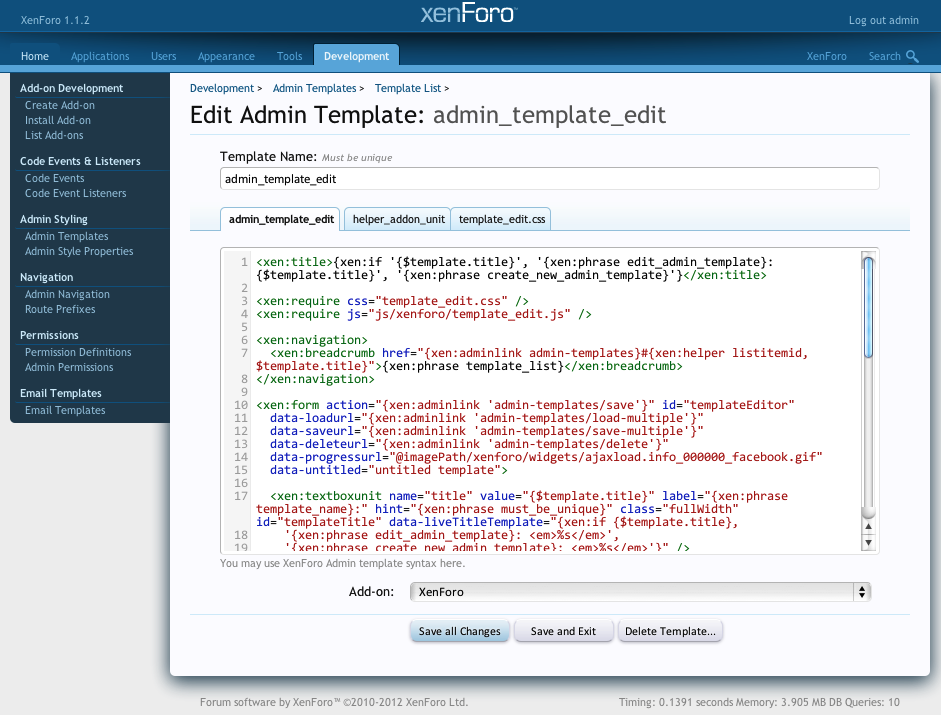Viewport: 941px width, 715px height.
Task: Open the Users menu tab
Action: coord(163,56)
